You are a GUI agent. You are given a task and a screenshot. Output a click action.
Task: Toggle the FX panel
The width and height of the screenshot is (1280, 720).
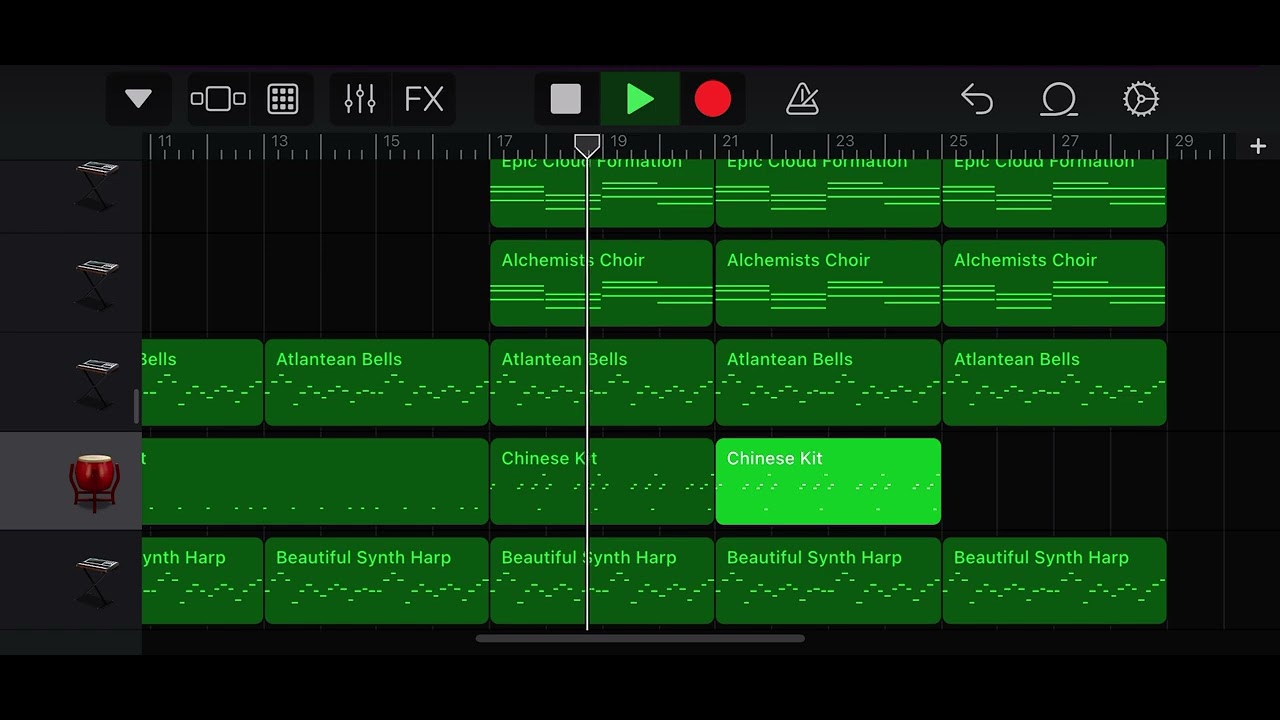[424, 99]
